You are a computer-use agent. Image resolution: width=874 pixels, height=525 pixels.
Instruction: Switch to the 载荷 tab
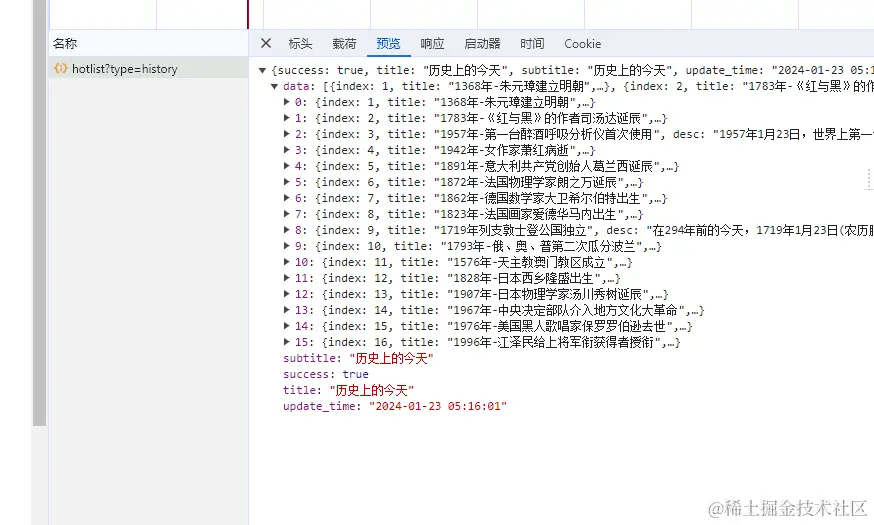(344, 43)
